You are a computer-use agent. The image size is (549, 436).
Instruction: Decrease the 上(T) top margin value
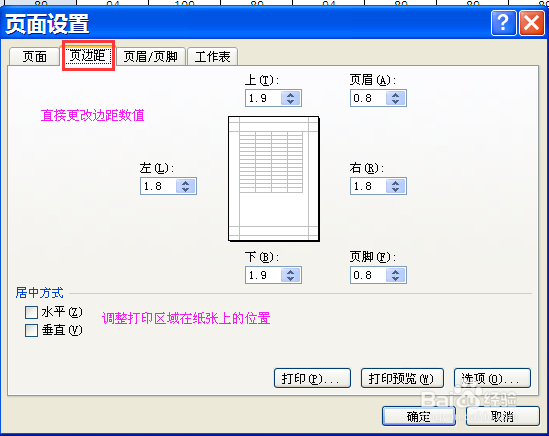[290, 102]
